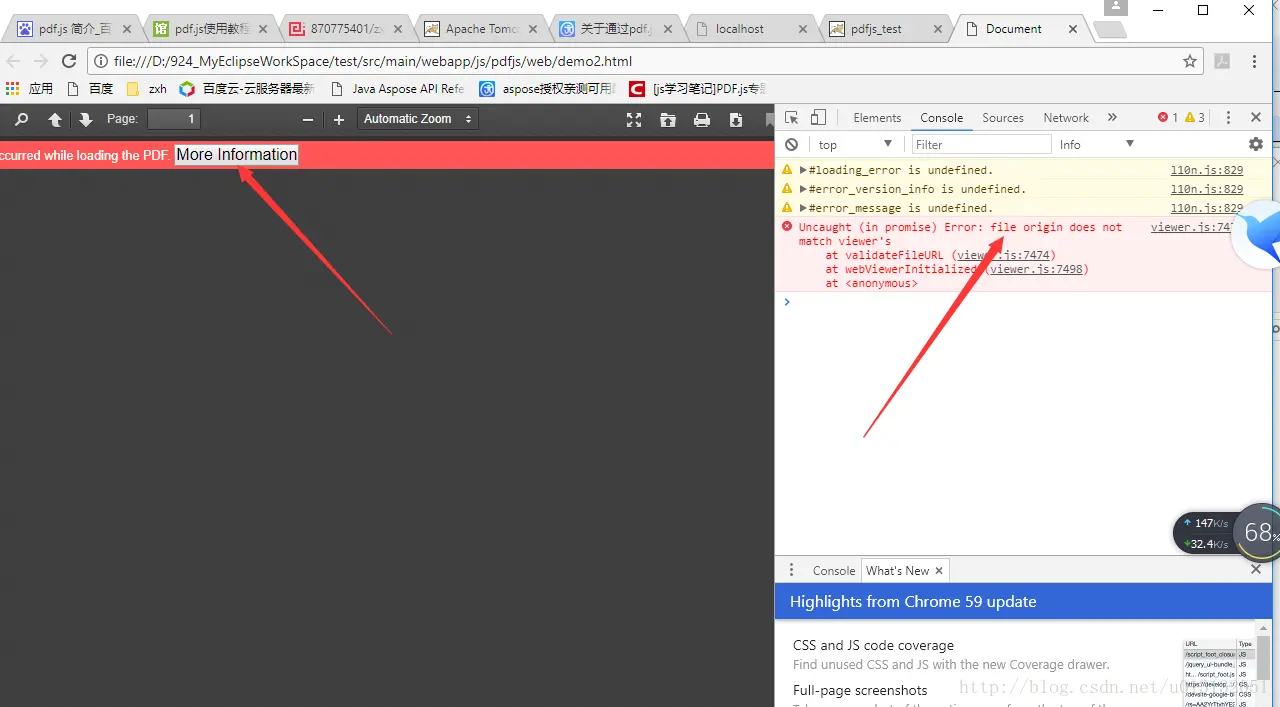Zoom out with the minus button
Viewport: 1280px width, 707px height.
pos(308,119)
